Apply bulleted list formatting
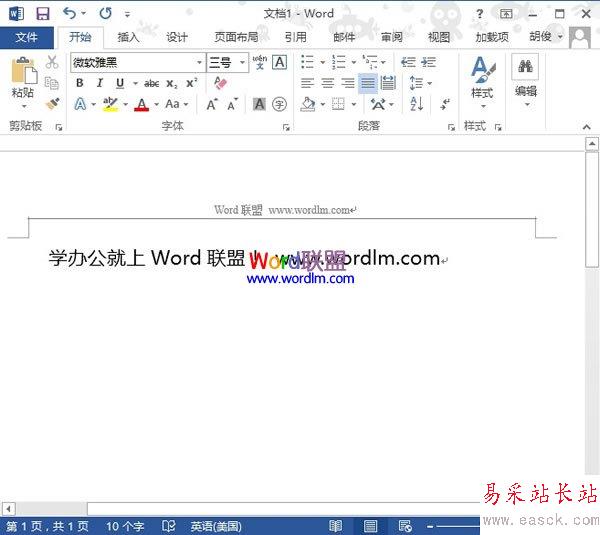Image resolution: width=600 pixels, height=535 pixels. coord(307,62)
